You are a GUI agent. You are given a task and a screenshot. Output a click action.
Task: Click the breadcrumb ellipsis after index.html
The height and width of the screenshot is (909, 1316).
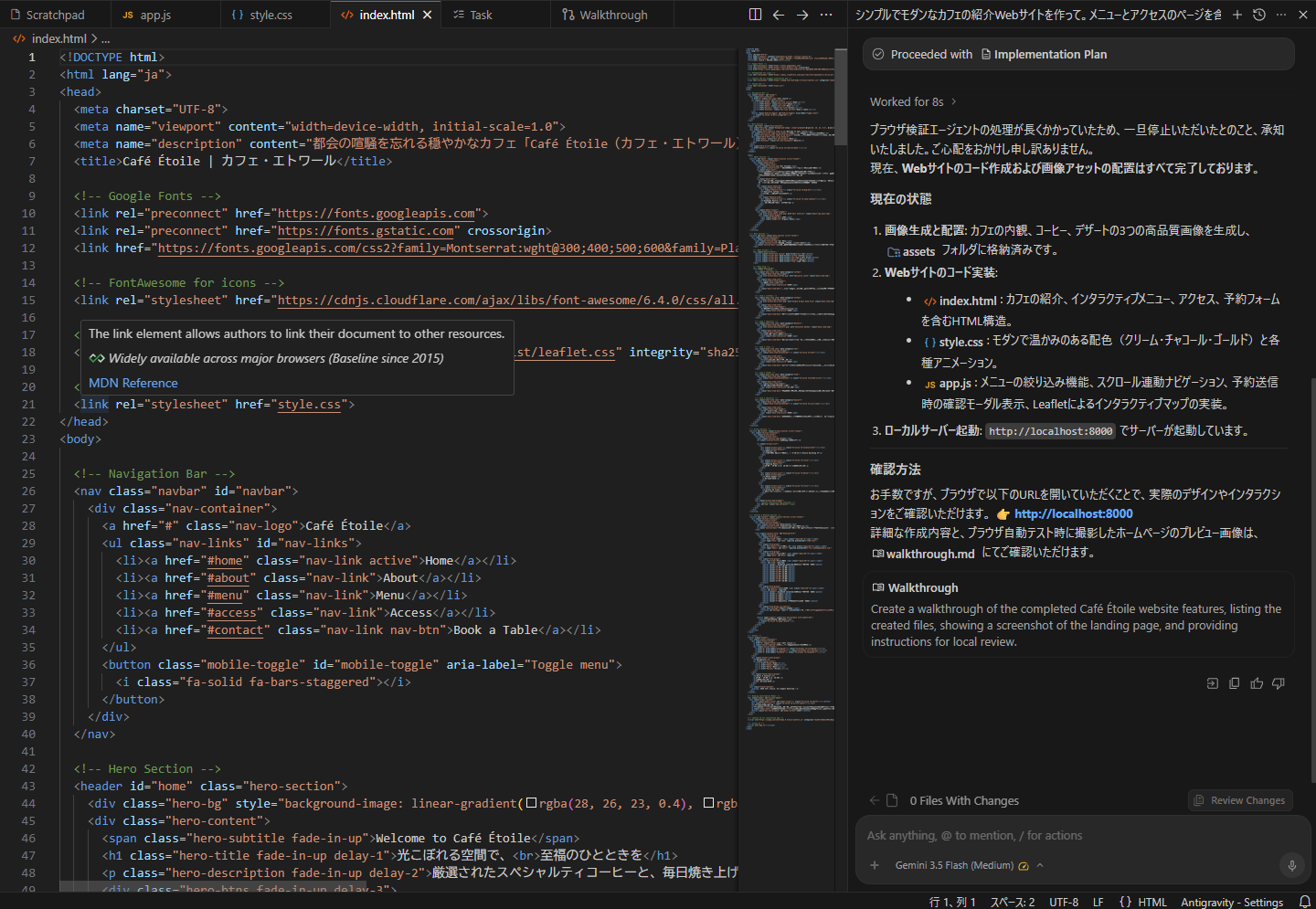point(105,38)
